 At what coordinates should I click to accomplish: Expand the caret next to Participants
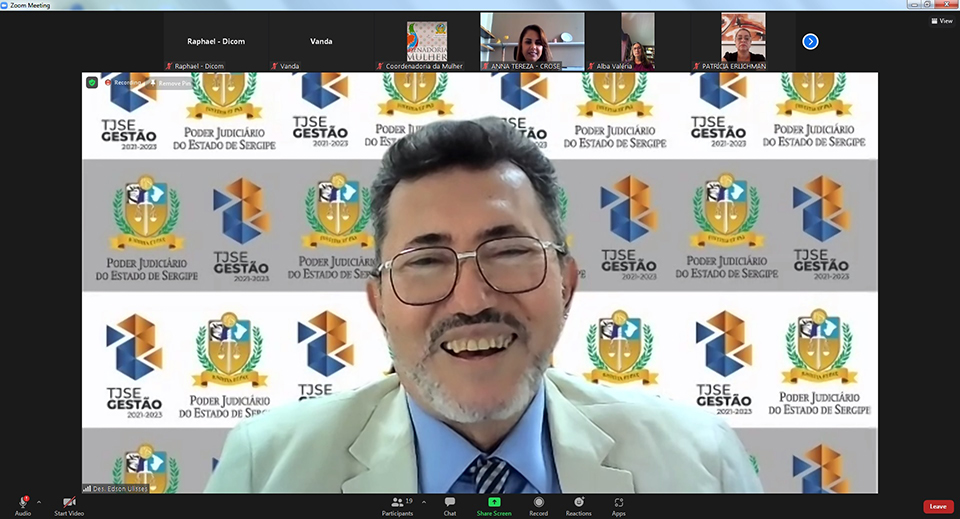click(424, 501)
